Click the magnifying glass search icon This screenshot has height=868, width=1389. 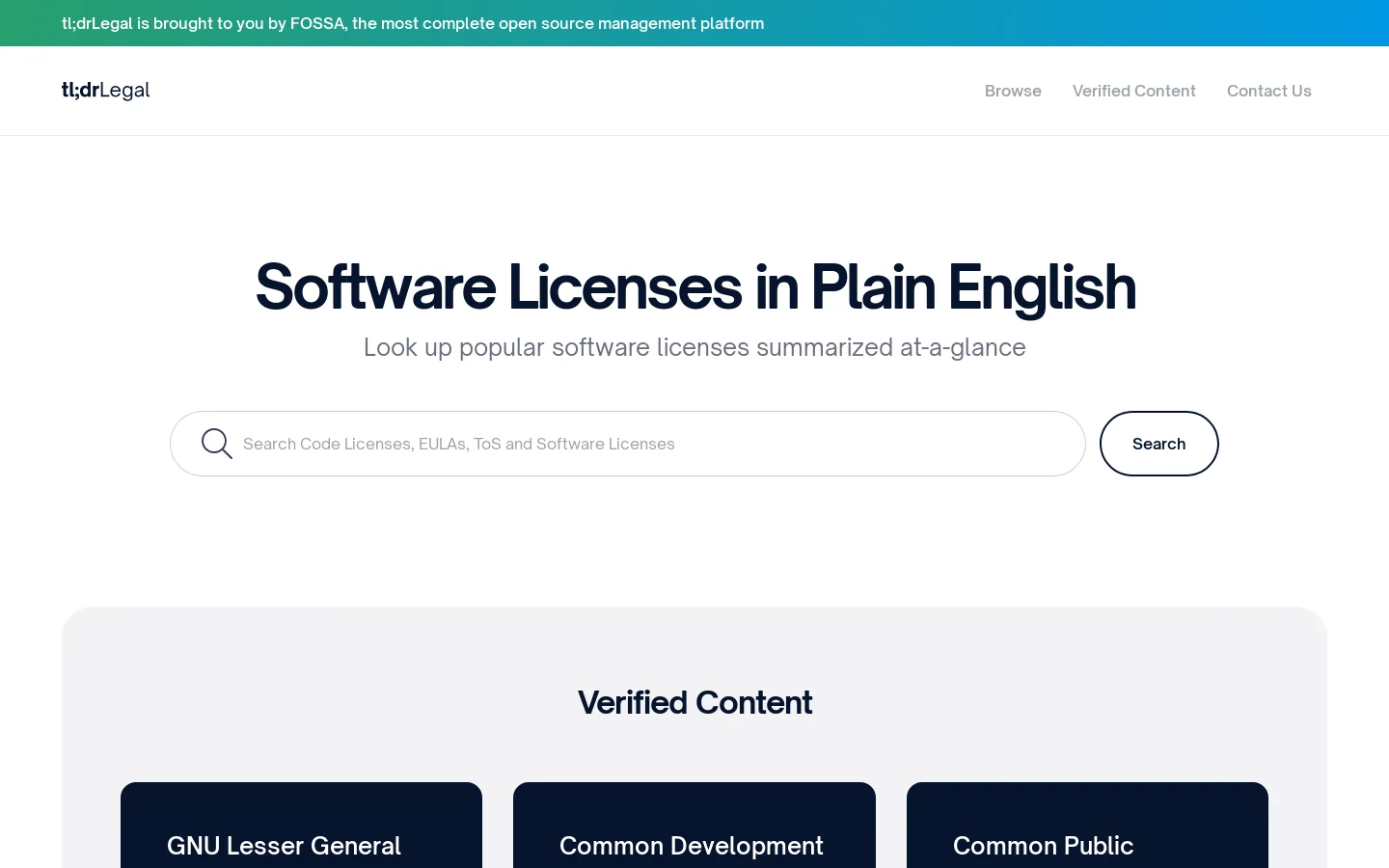(x=217, y=444)
